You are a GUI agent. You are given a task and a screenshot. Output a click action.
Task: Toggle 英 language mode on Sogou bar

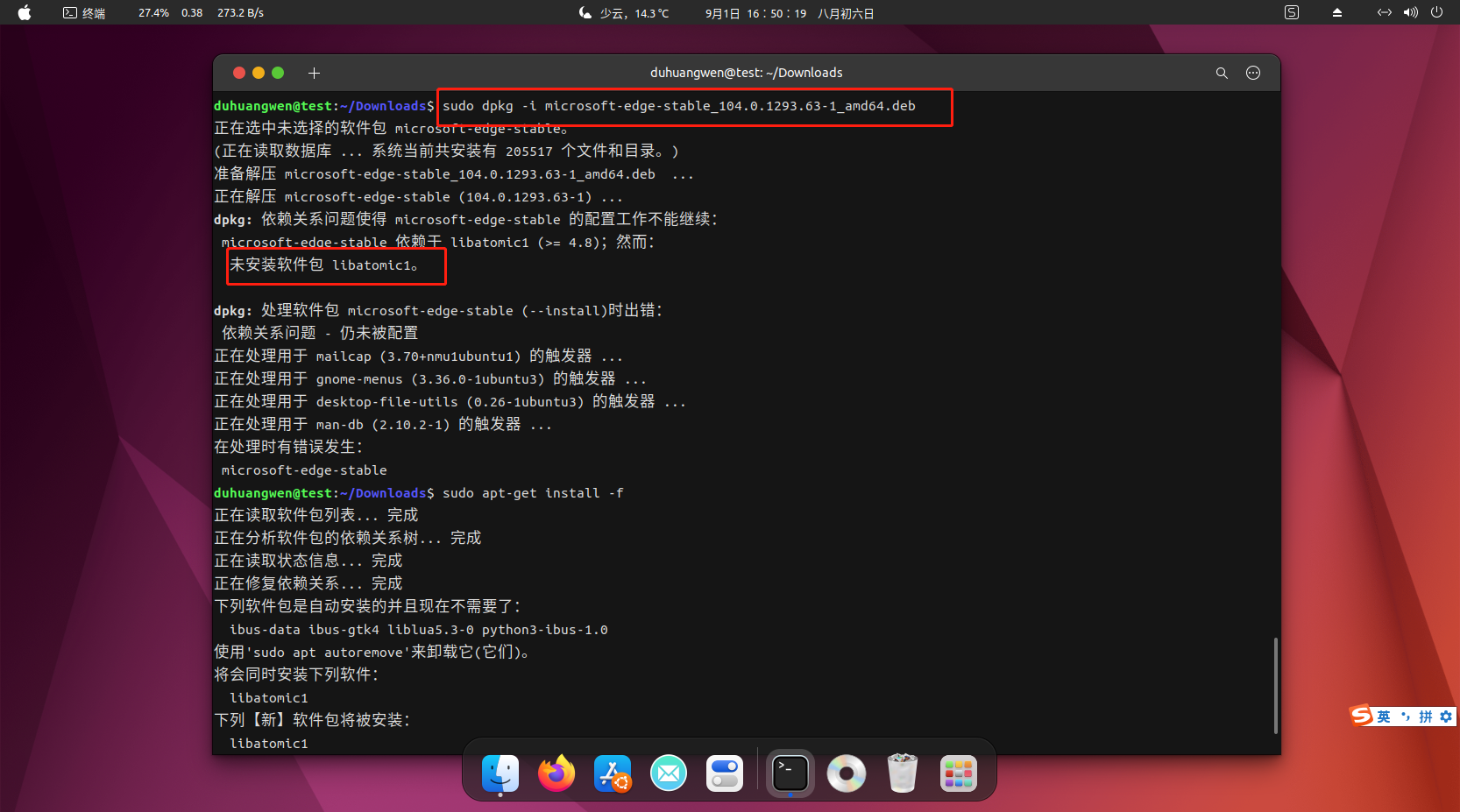tap(1384, 717)
